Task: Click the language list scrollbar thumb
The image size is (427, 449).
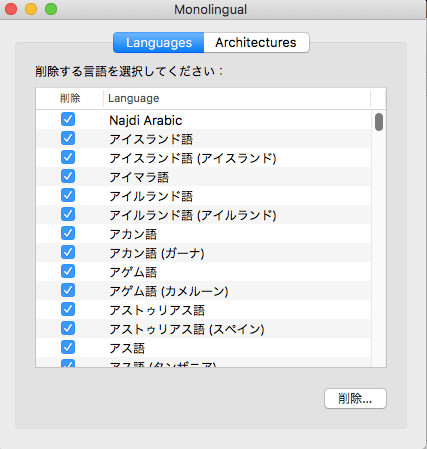Action: point(379,122)
